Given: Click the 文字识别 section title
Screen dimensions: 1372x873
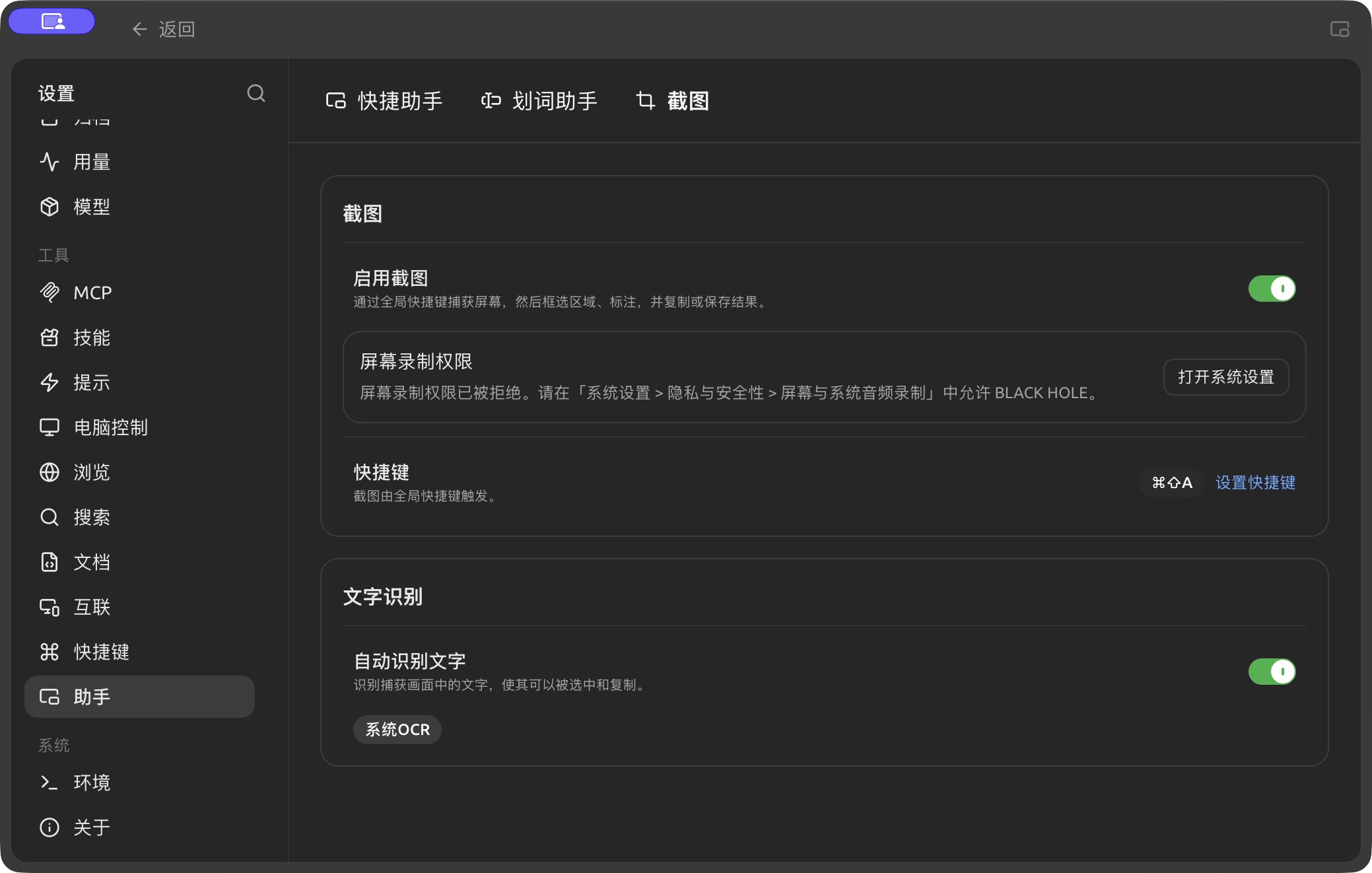Looking at the screenshot, I should [382, 597].
